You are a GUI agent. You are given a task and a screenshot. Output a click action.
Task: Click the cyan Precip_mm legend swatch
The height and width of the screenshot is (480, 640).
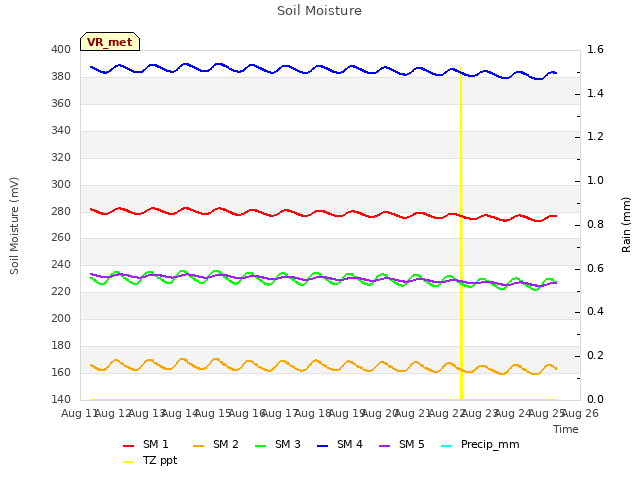coord(447,446)
